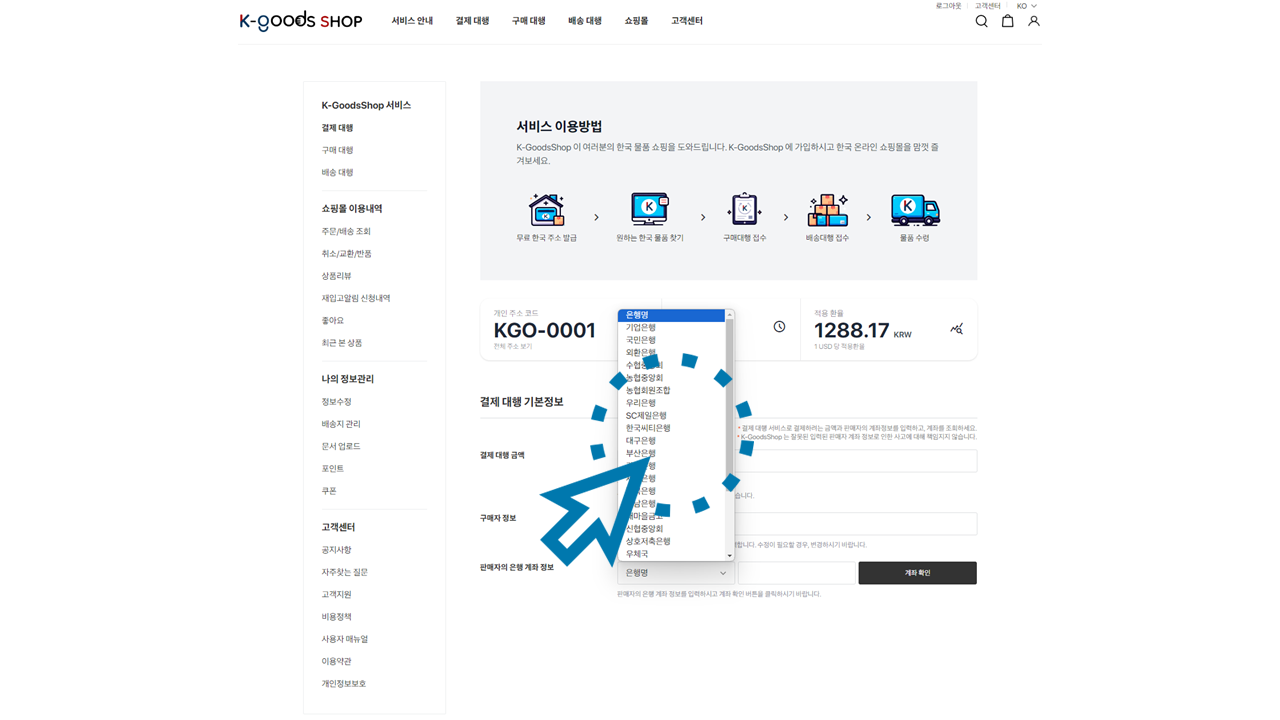
Task: Click the exchange rate chart icon
Action: (x=956, y=328)
